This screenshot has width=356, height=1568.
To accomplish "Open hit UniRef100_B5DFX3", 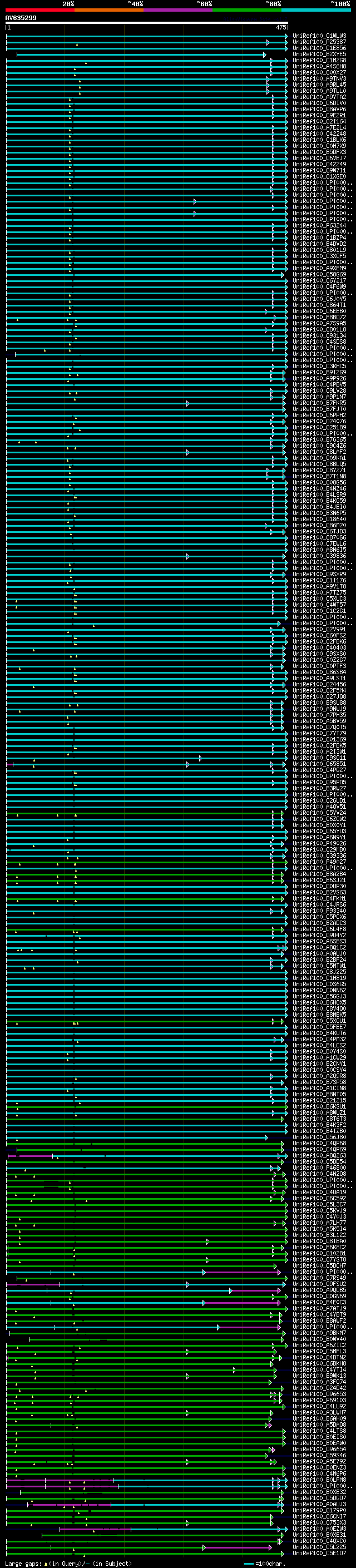I will pyautogui.click(x=319, y=152).
